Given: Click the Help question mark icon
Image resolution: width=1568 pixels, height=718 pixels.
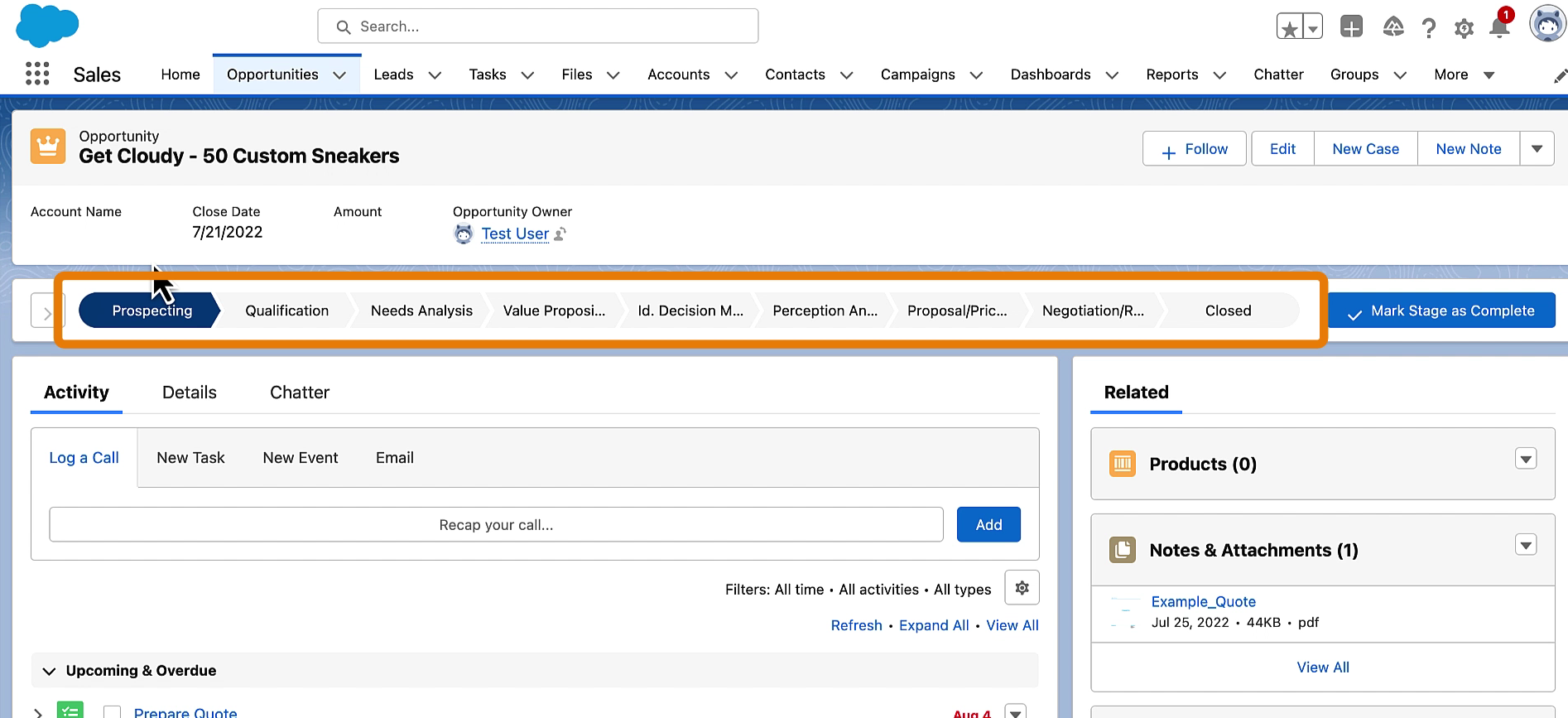Looking at the screenshot, I should [1429, 29].
